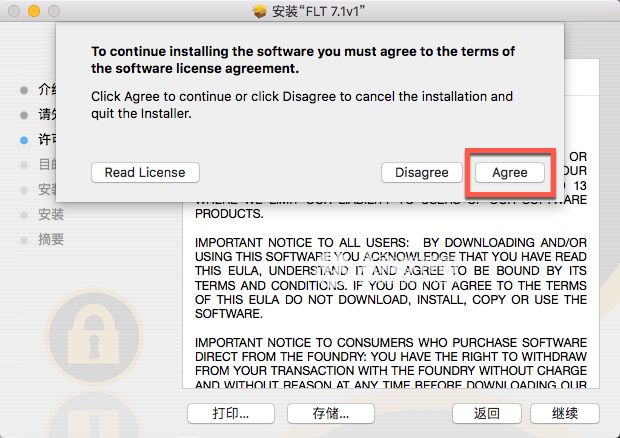
Task: Click the installer title text FLT 7.1v1
Action: coord(318,11)
